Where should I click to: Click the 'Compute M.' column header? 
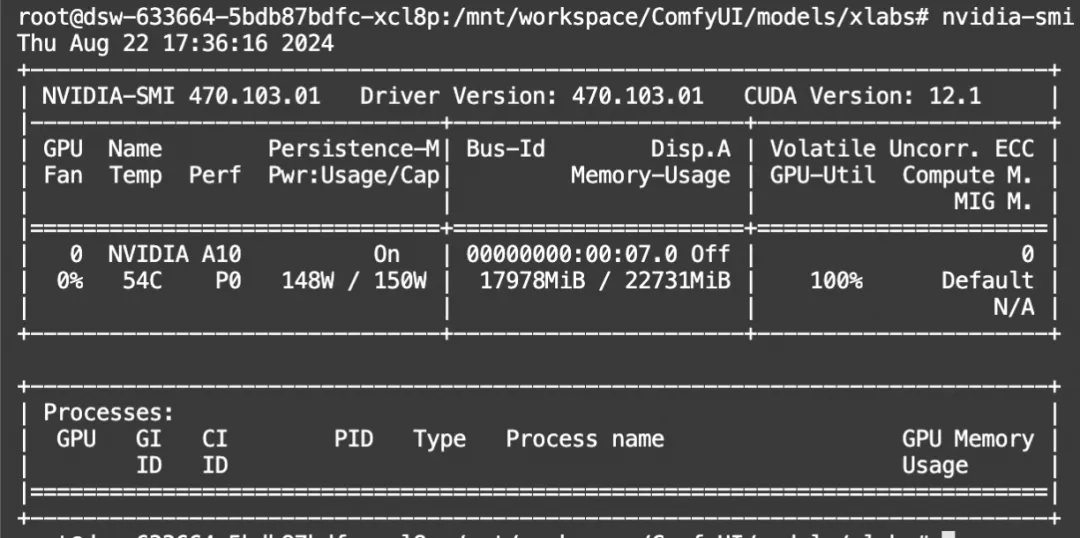(x=968, y=175)
